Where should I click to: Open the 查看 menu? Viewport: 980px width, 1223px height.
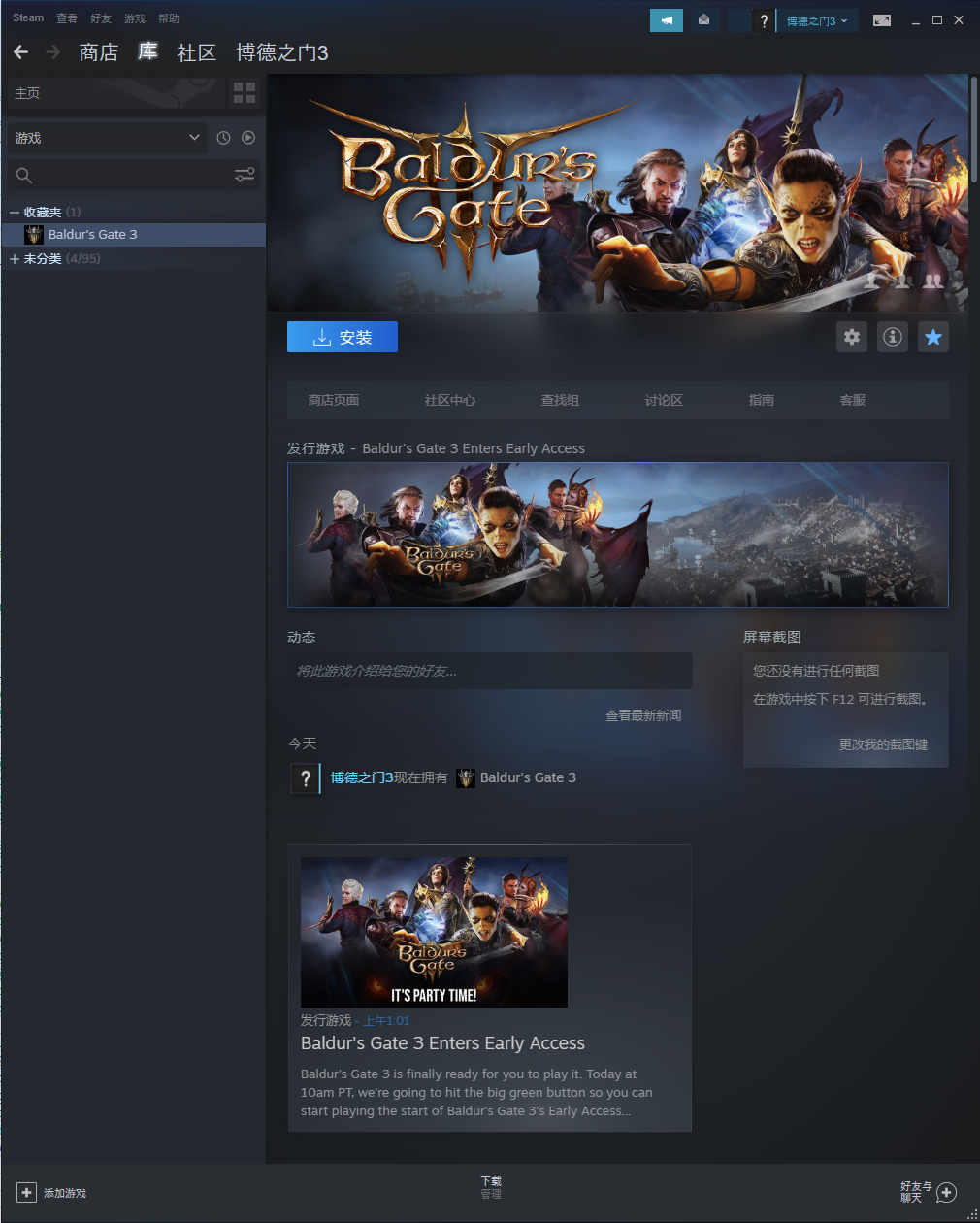[x=67, y=17]
